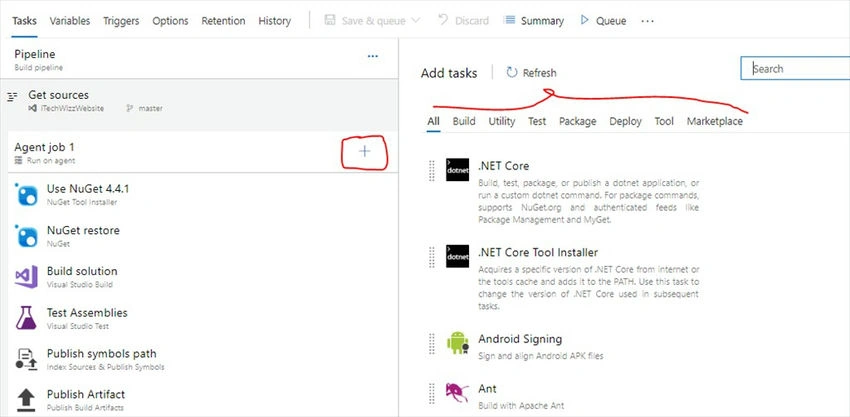Click the Use NuGet 4.4.1 task icon

click(x=27, y=194)
